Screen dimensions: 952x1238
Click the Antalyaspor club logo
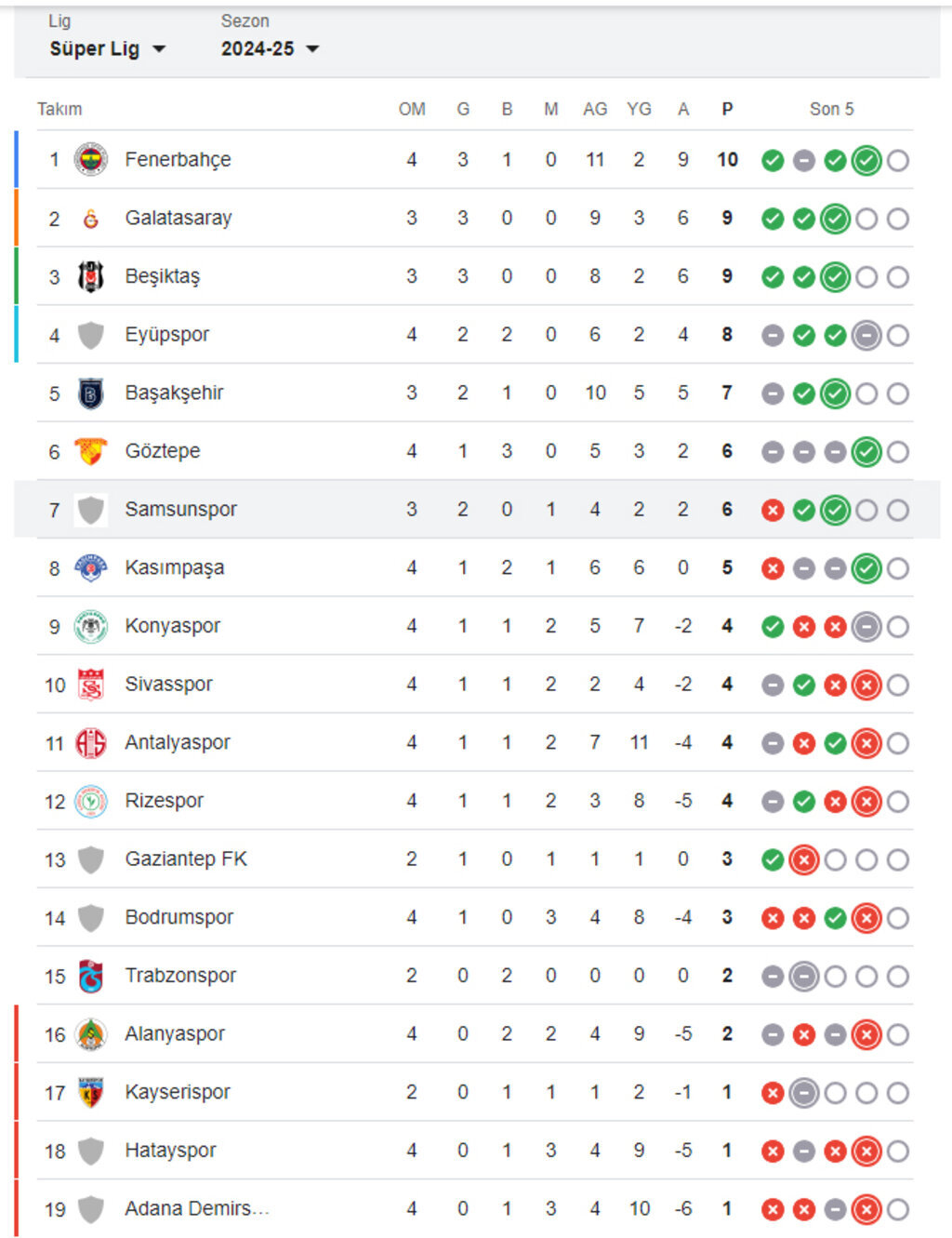pyautogui.click(x=90, y=742)
